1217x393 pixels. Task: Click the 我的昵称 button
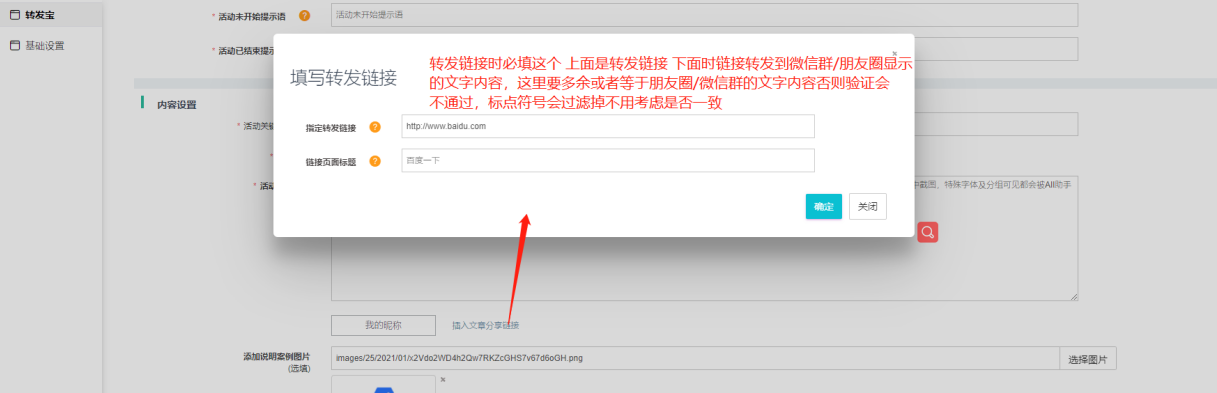tap(383, 325)
